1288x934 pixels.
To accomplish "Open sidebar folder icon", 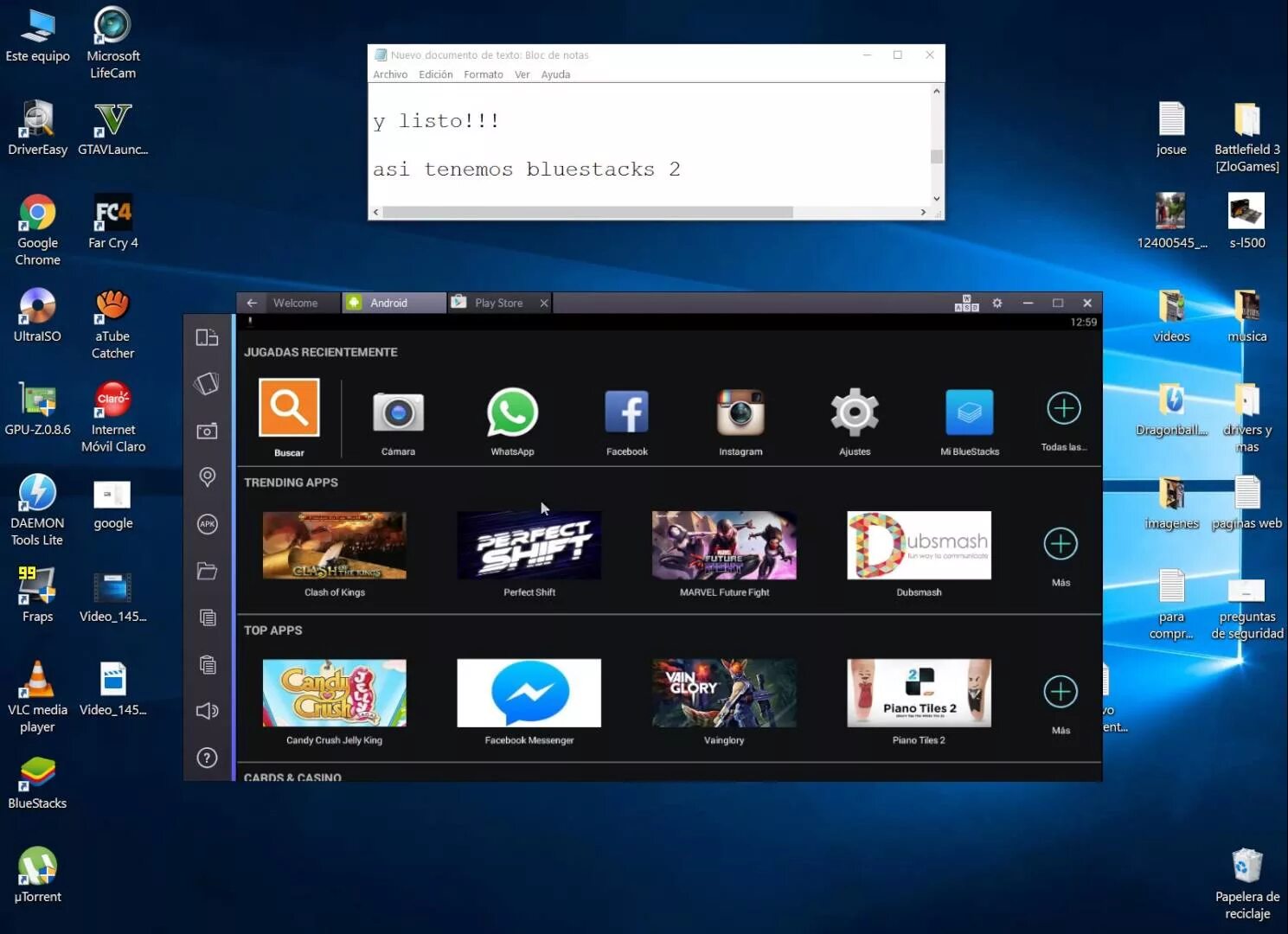I will pyautogui.click(x=207, y=571).
